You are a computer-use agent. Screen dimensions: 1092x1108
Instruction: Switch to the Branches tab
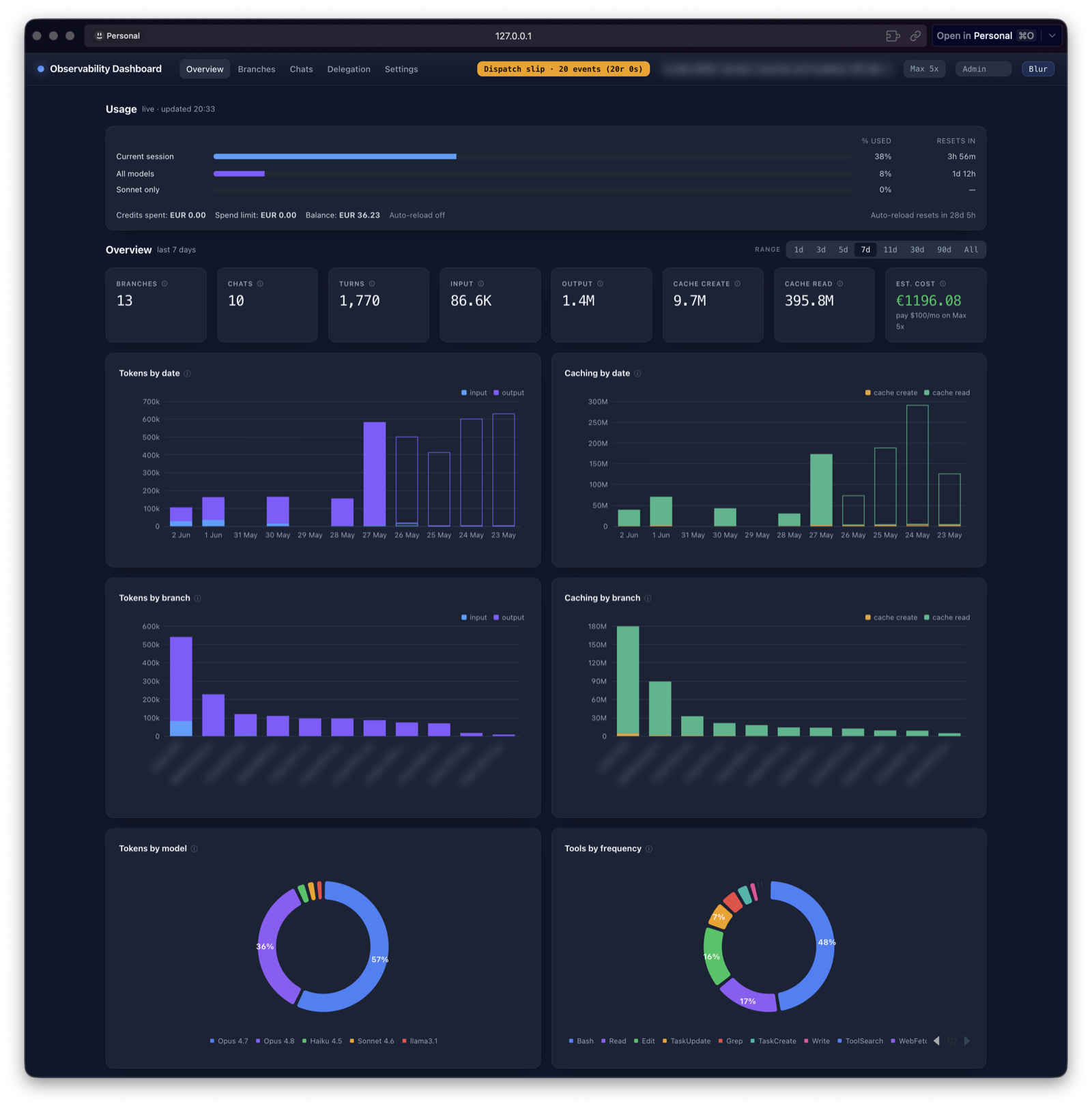click(x=257, y=69)
